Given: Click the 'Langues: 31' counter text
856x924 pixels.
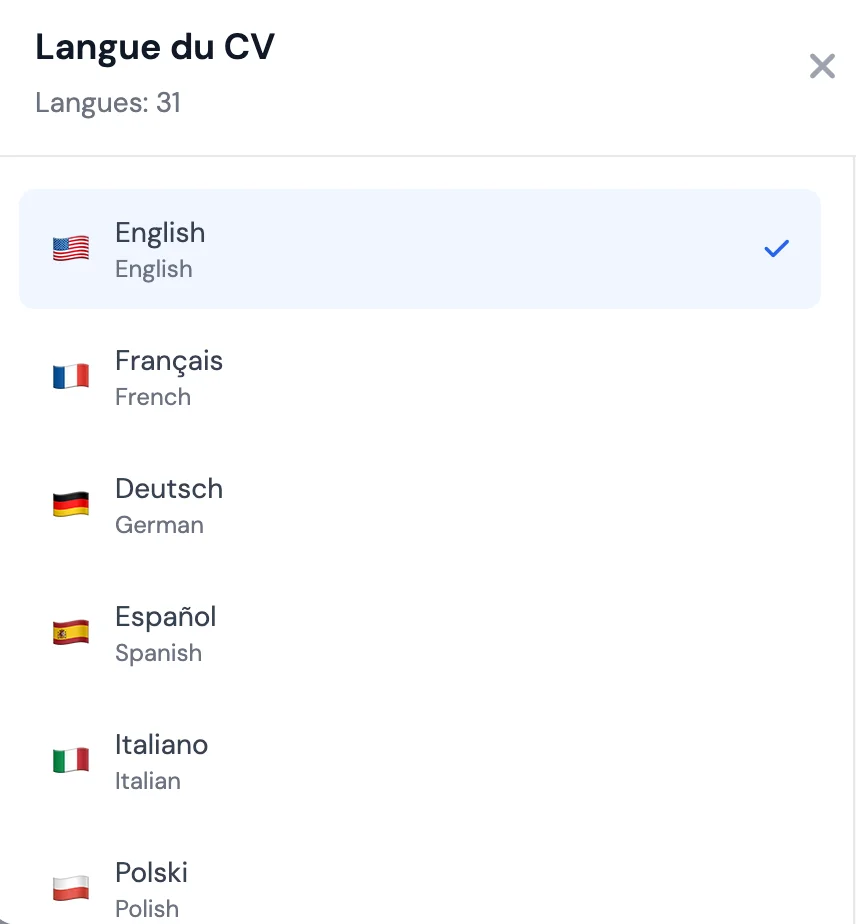Looking at the screenshot, I should pos(107,102).
